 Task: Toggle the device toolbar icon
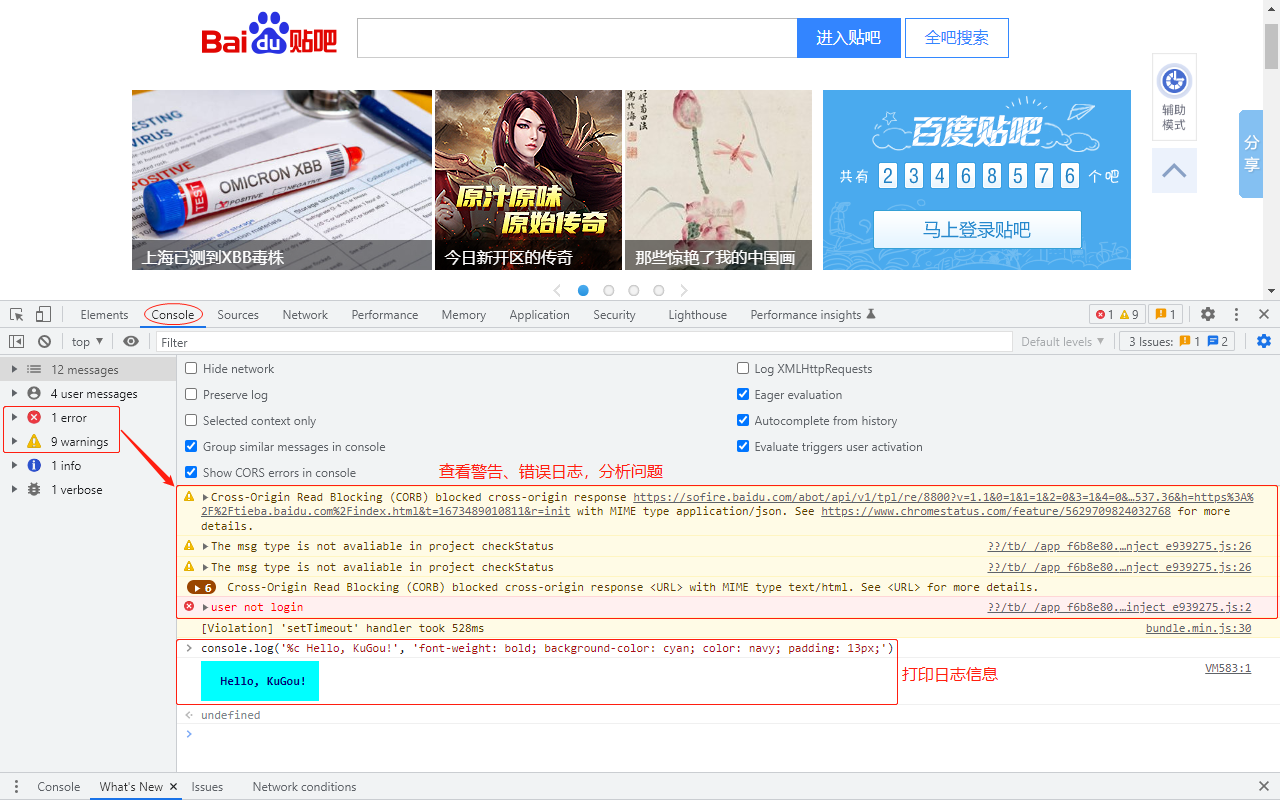(x=43, y=314)
